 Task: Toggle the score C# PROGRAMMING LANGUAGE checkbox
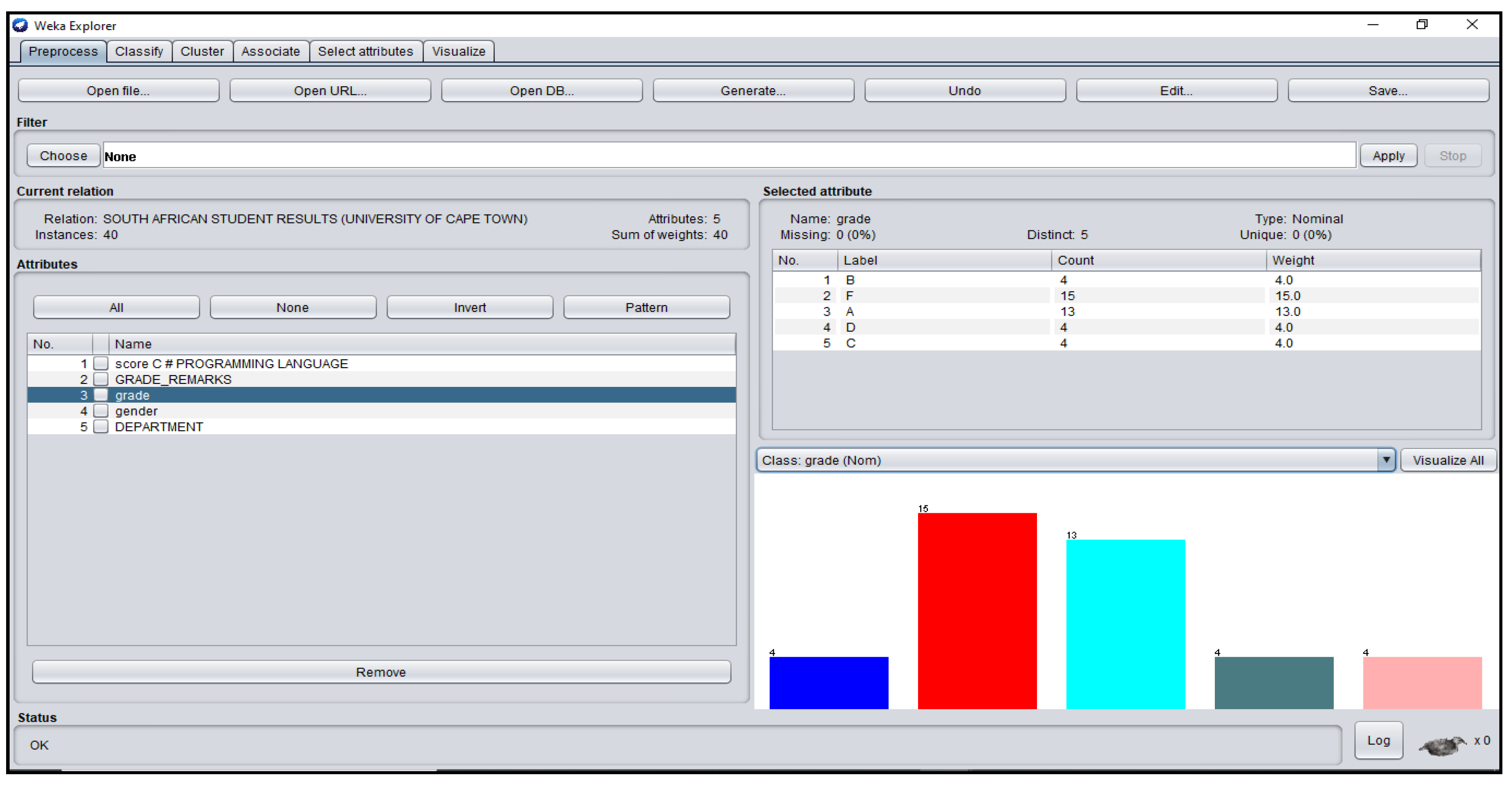101,363
